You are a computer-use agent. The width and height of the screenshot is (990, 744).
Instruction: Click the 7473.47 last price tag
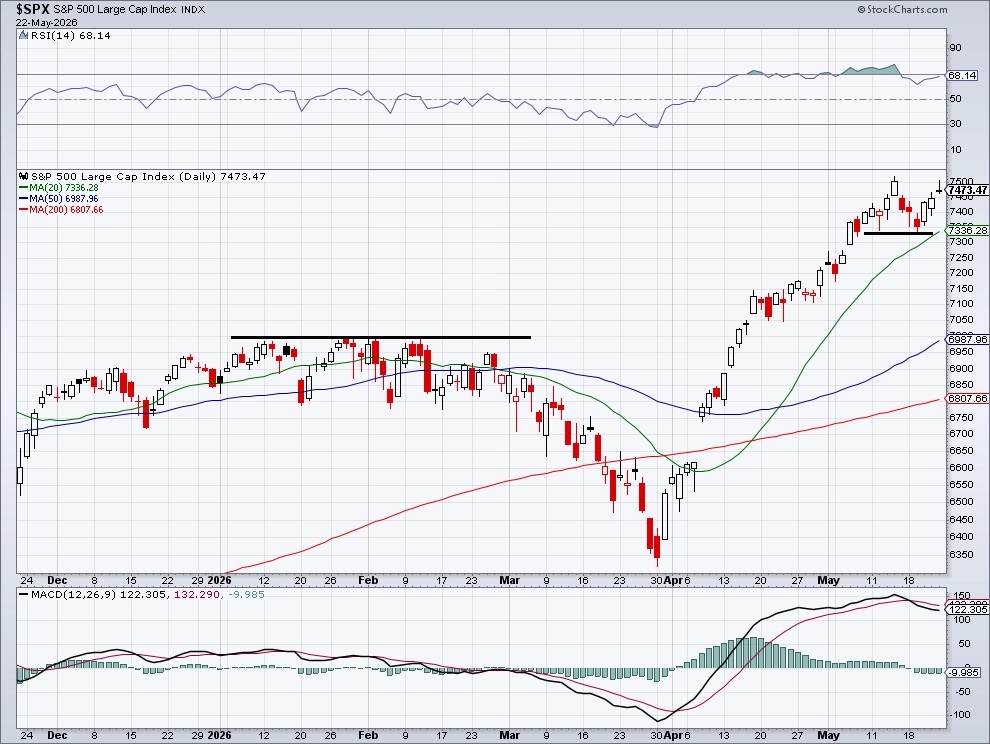pyautogui.click(x=967, y=190)
